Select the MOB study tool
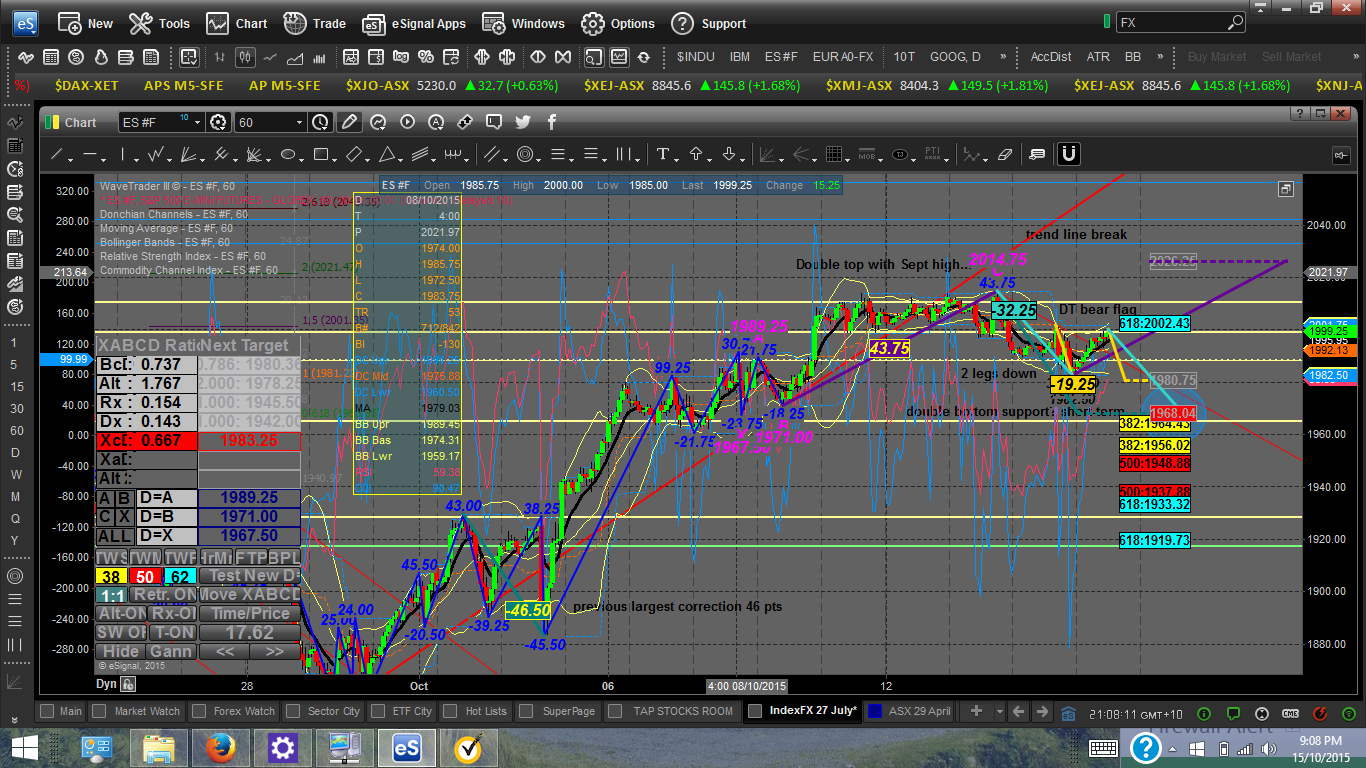1366x768 pixels. 867,155
